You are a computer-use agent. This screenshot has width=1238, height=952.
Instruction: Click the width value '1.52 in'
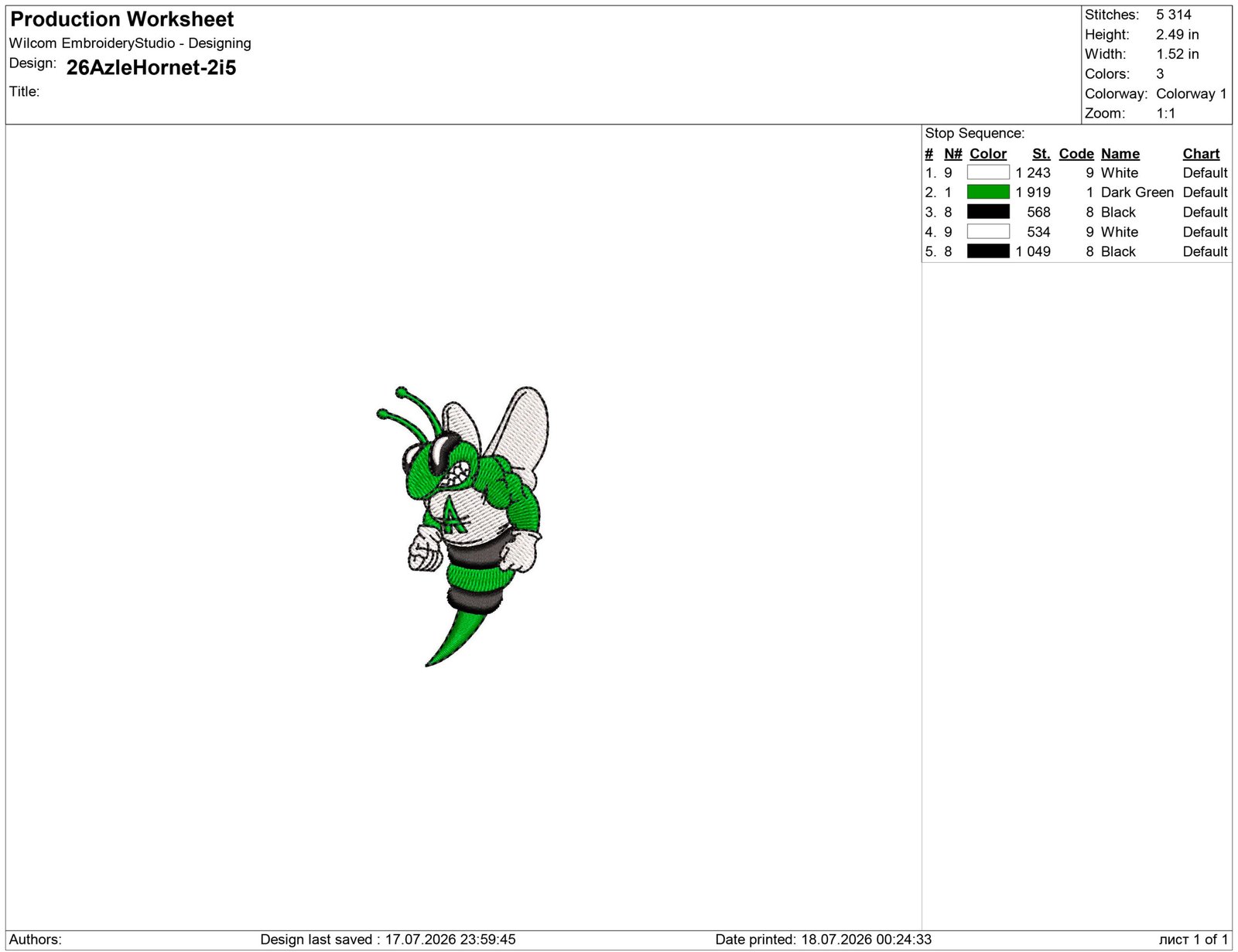1178,54
